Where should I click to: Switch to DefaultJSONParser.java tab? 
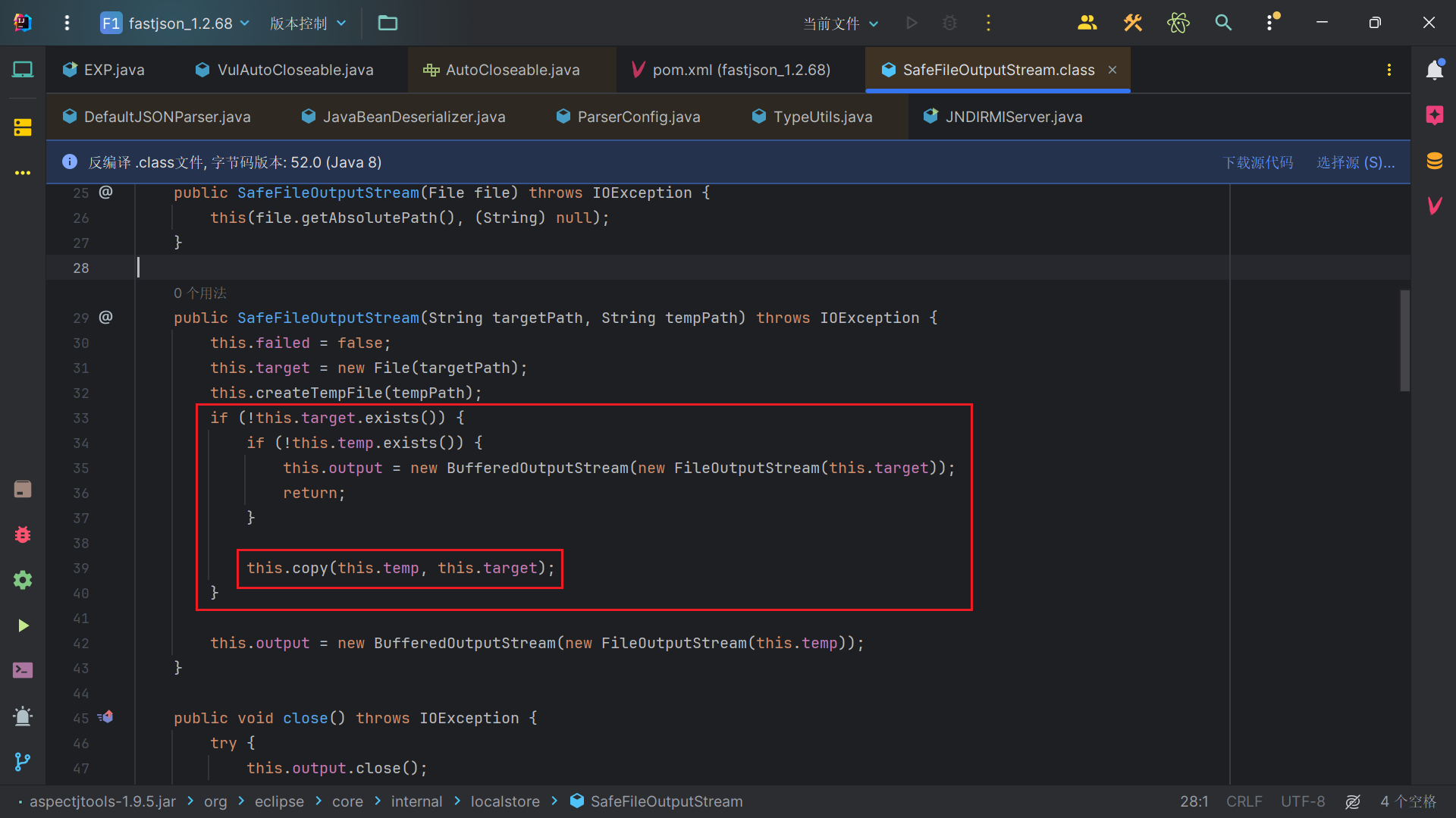click(x=157, y=117)
